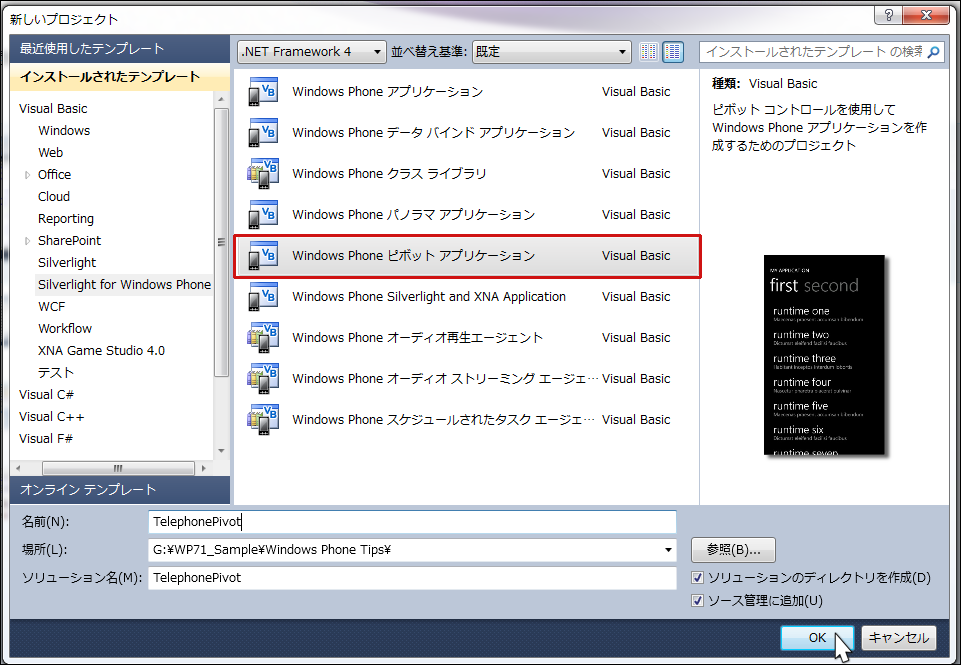Image resolution: width=961 pixels, height=665 pixels.
Task: Select Visual C++ in the tree
Action: 51,417
